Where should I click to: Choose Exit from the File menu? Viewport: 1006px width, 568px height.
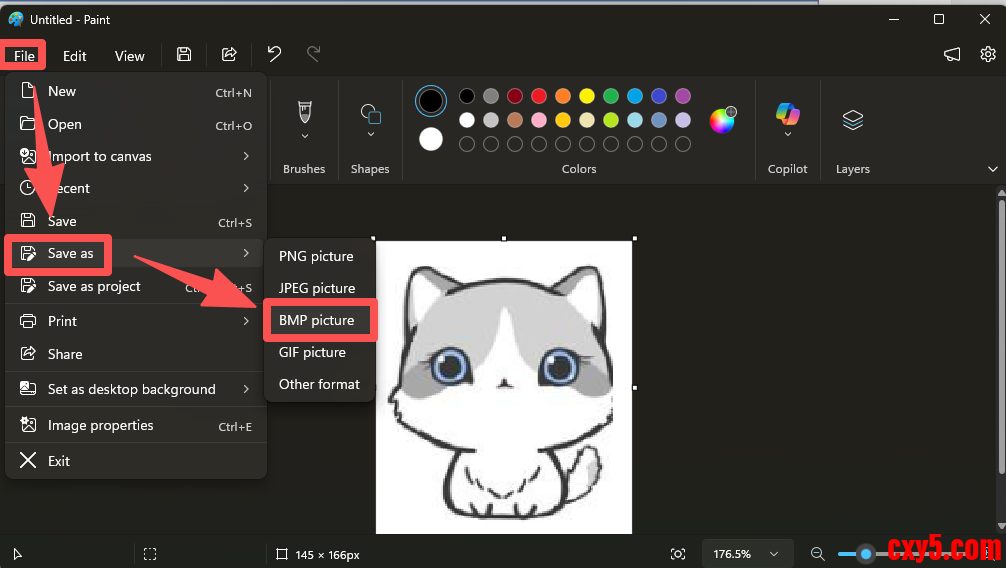pos(136,461)
